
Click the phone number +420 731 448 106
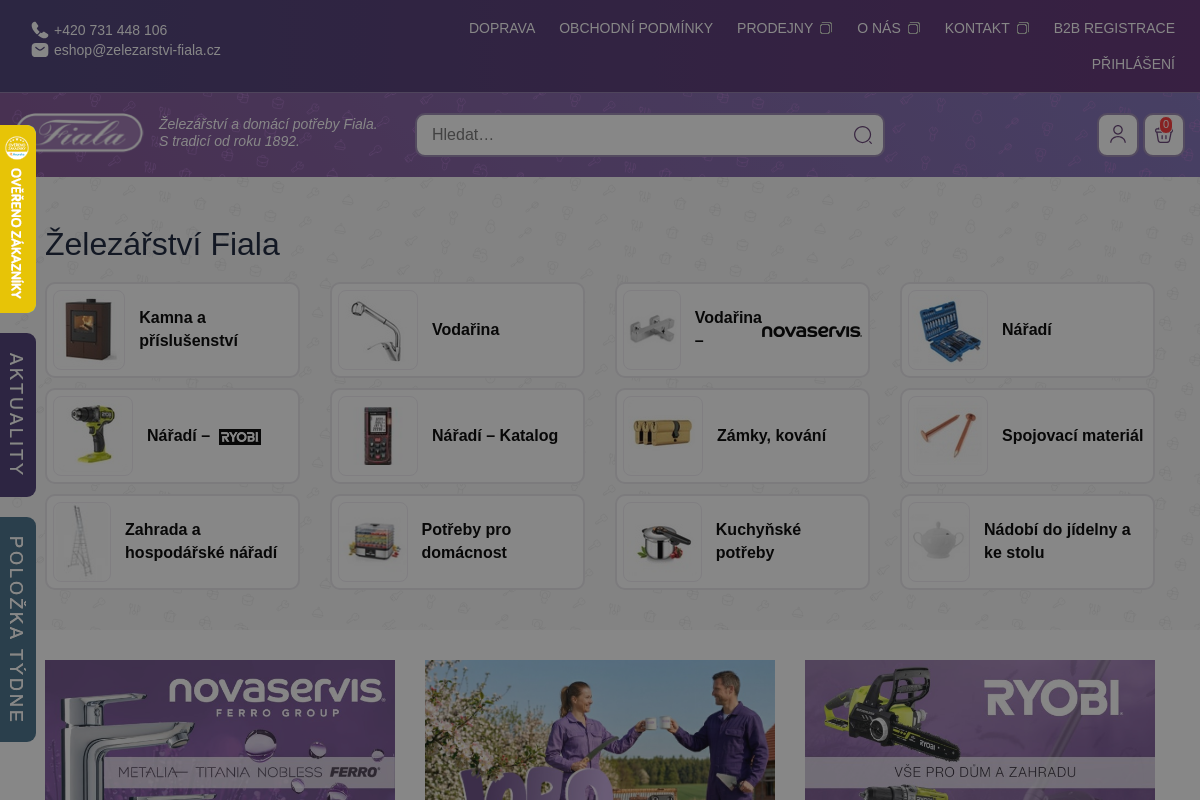tap(110, 30)
